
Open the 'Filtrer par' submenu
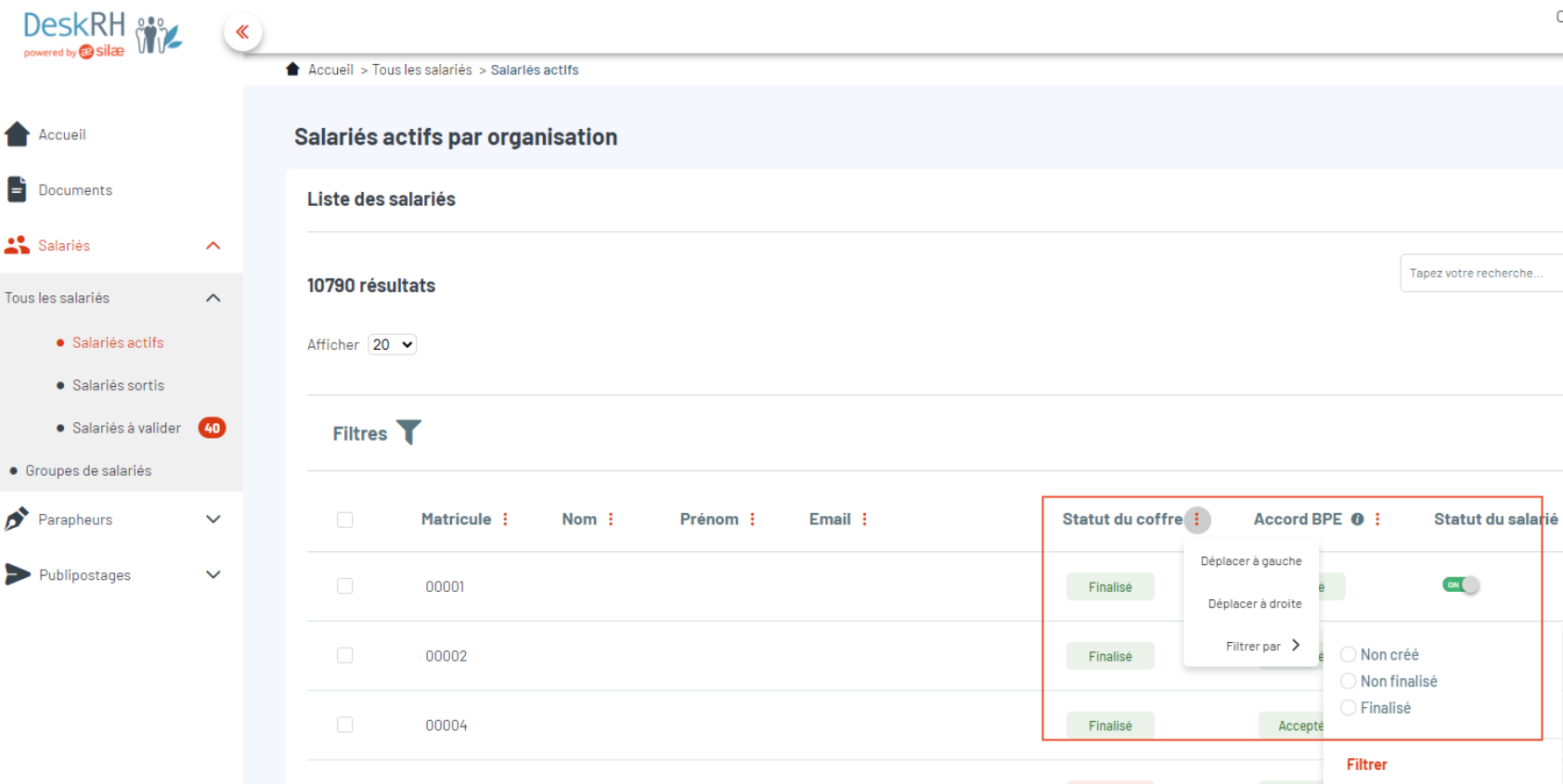1261,646
